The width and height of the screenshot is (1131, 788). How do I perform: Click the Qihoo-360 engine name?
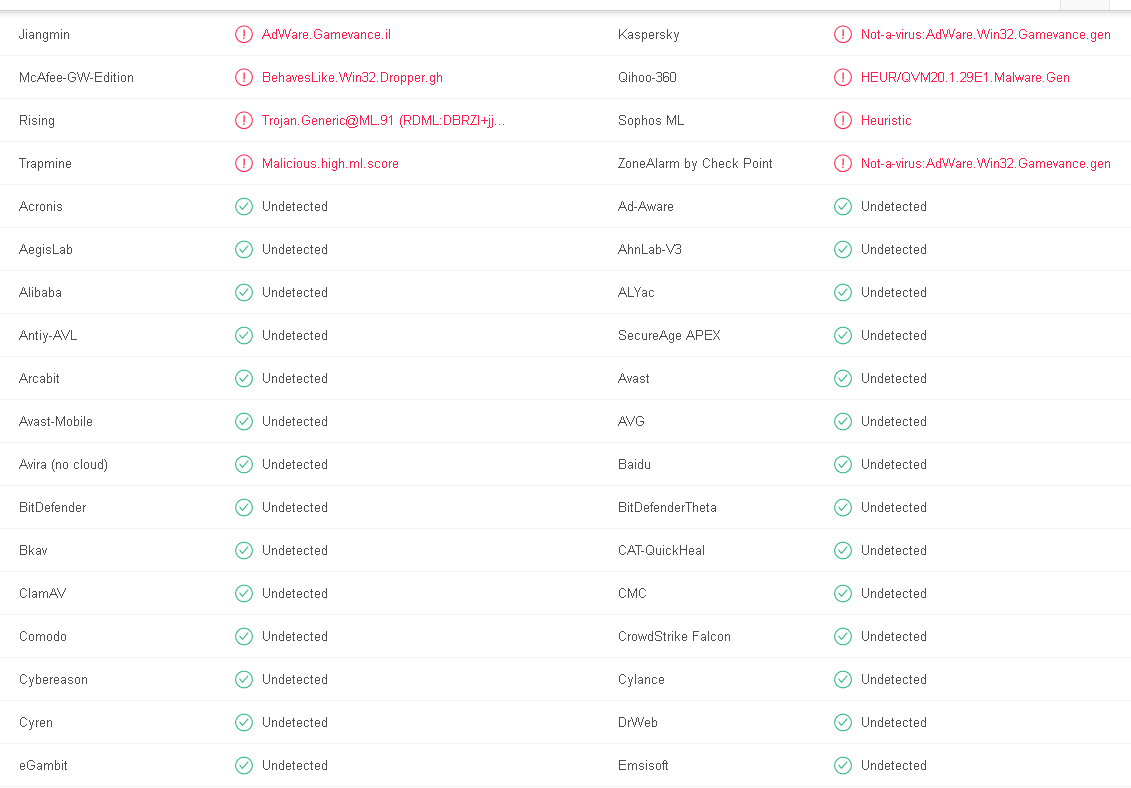point(647,77)
